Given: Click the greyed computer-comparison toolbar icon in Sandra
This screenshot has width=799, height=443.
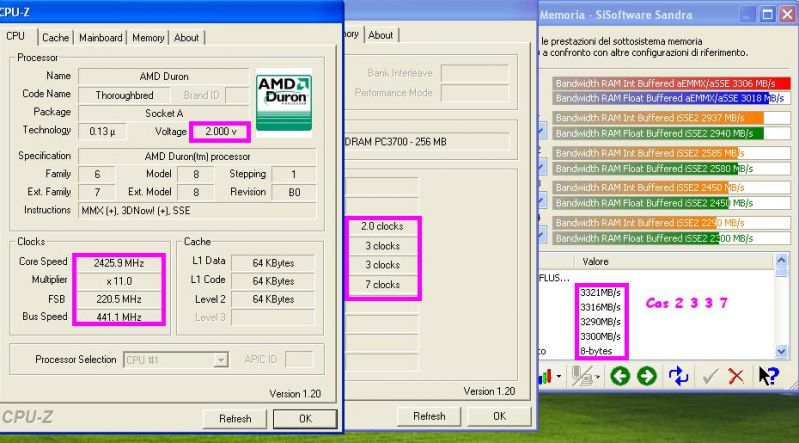Looking at the screenshot, I should pyautogui.click(x=582, y=377).
